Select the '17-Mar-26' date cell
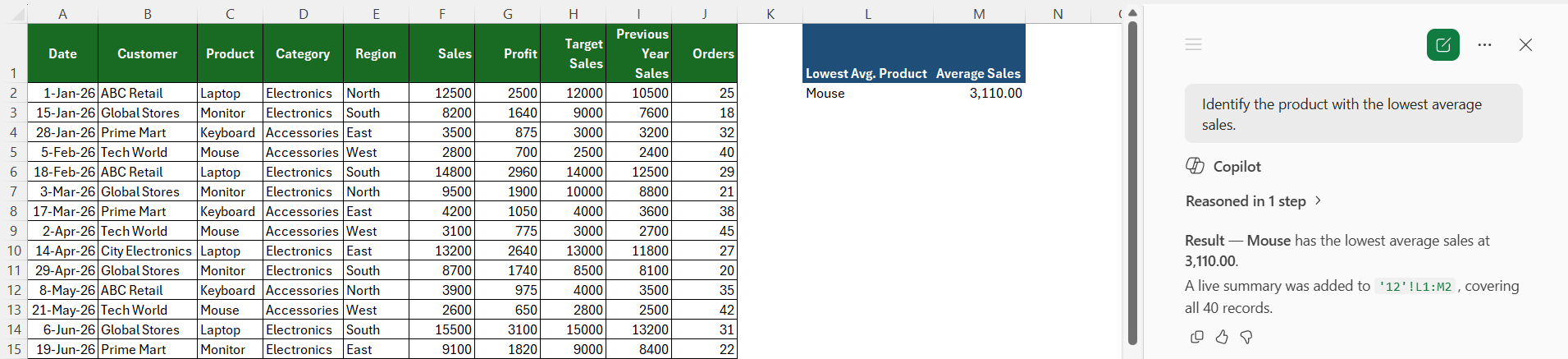This screenshot has height=359, width=1568. [x=62, y=211]
